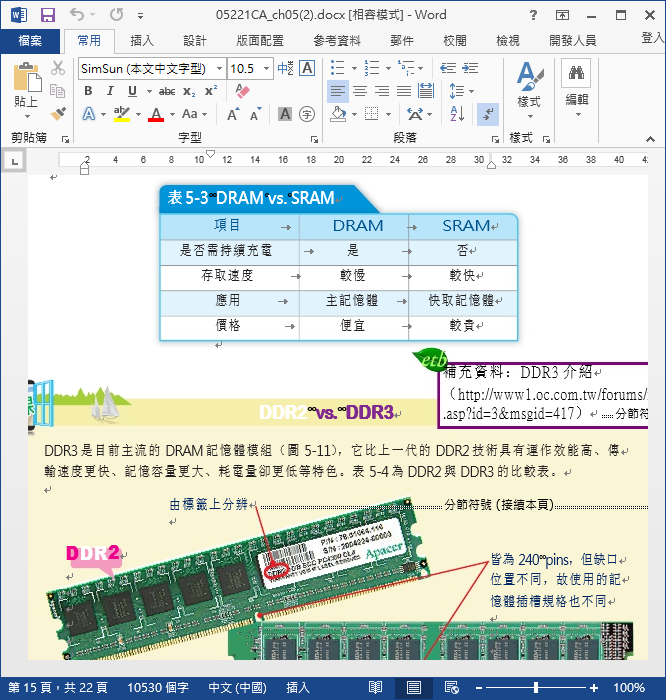
Task: Toggle show/hide paragraph marks
Action: pyautogui.click(x=488, y=114)
